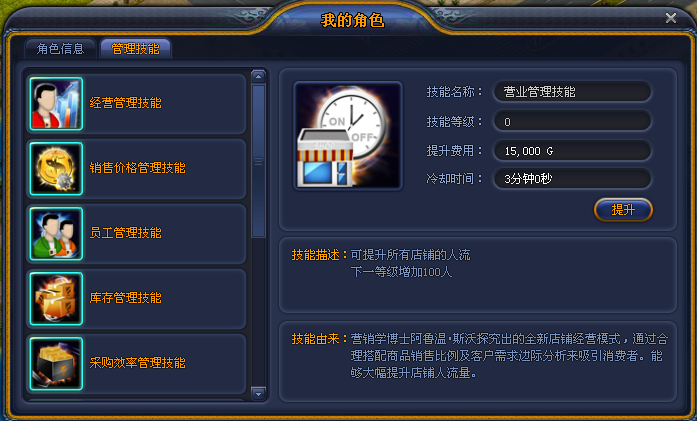Select the 经营管理技能 skill icon
The image size is (697, 421).
click(x=56, y=104)
